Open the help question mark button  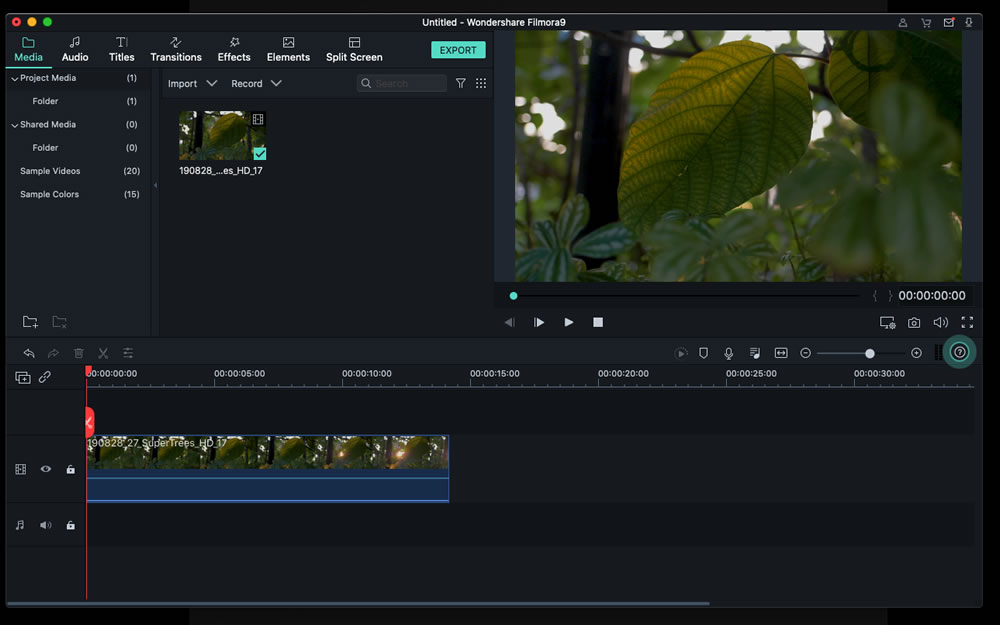click(959, 352)
